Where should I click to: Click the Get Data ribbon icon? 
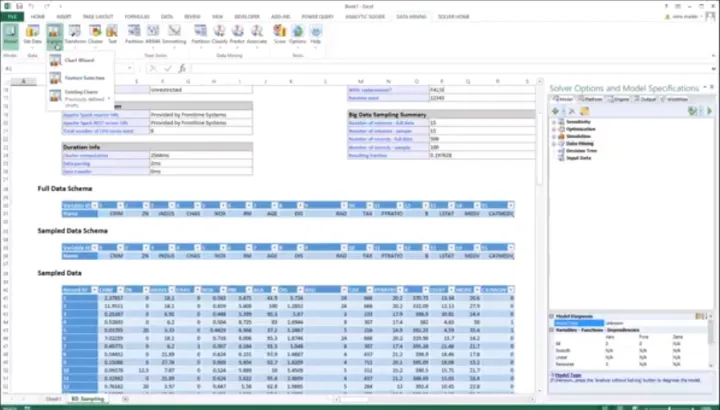coord(32,35)
